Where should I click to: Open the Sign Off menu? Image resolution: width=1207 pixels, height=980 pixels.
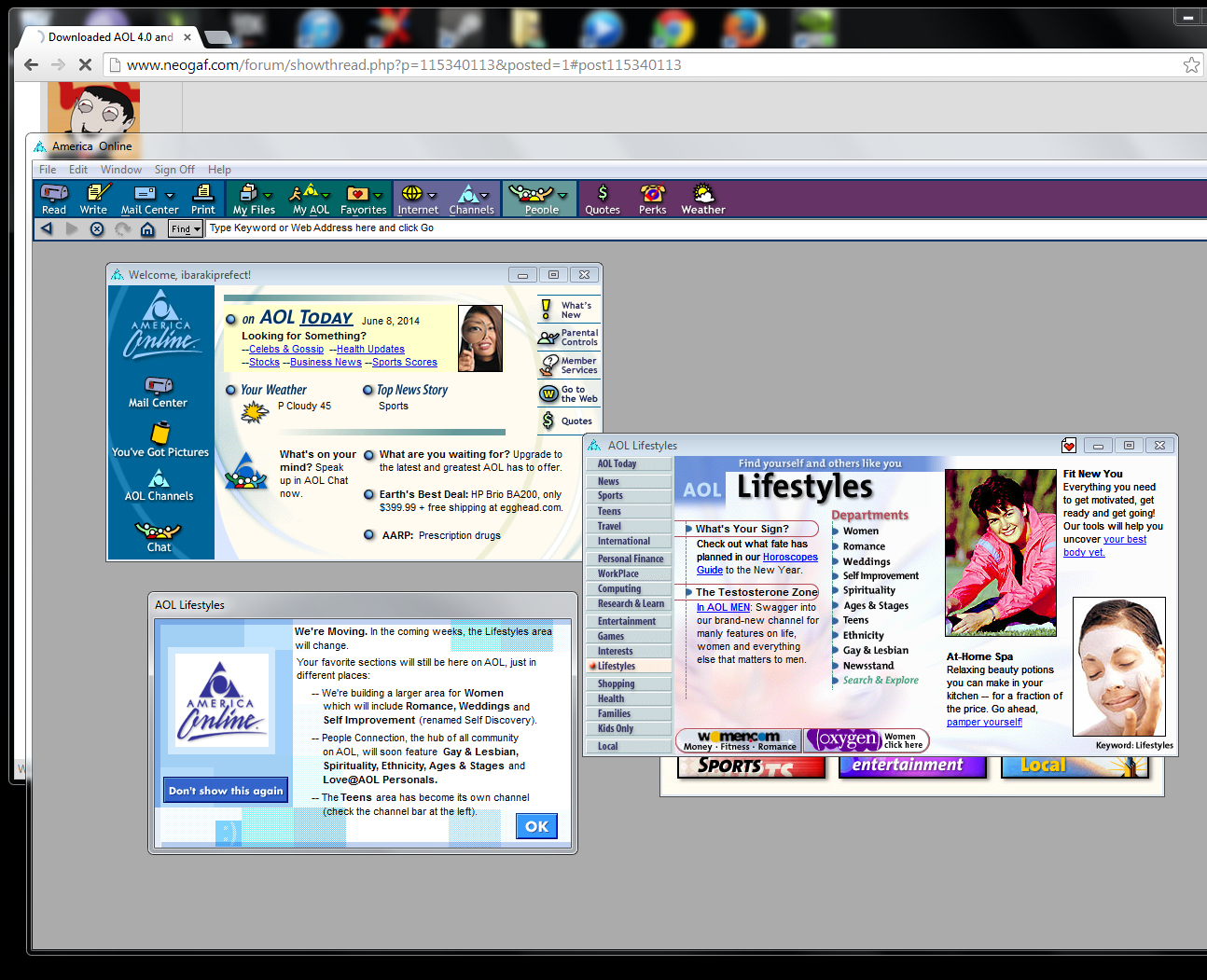click(174, 170)
